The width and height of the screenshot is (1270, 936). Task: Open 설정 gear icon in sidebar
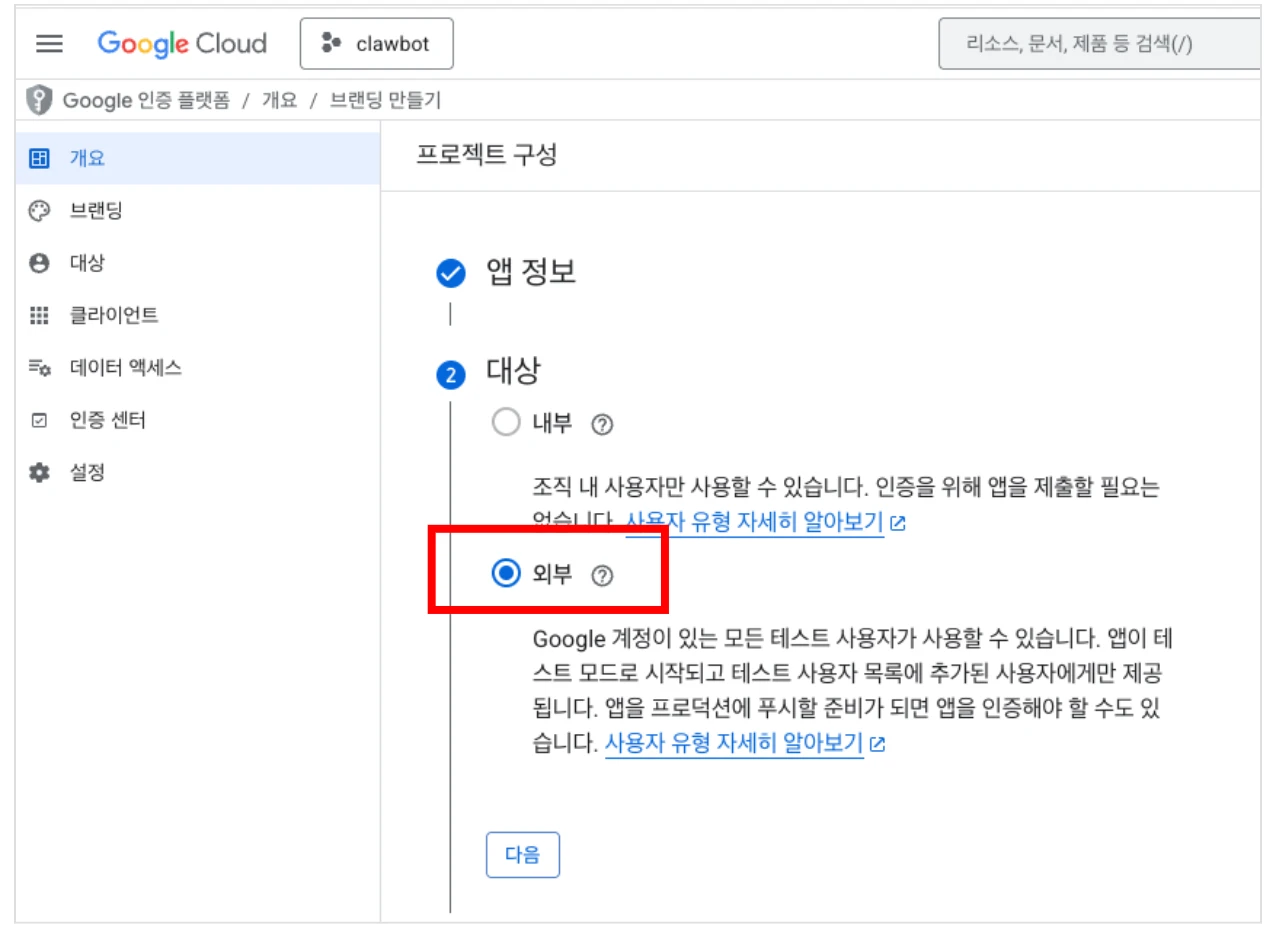[39, 473]
